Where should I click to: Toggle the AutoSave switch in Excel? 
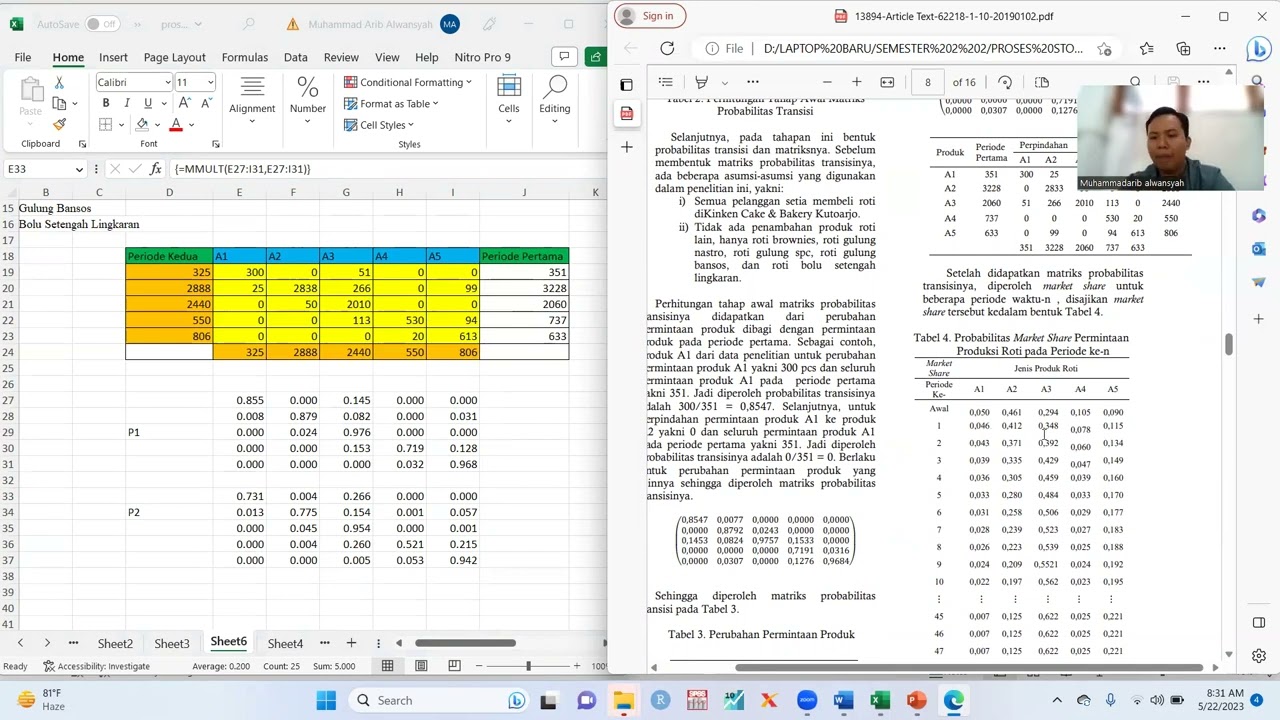click(102, 24)
